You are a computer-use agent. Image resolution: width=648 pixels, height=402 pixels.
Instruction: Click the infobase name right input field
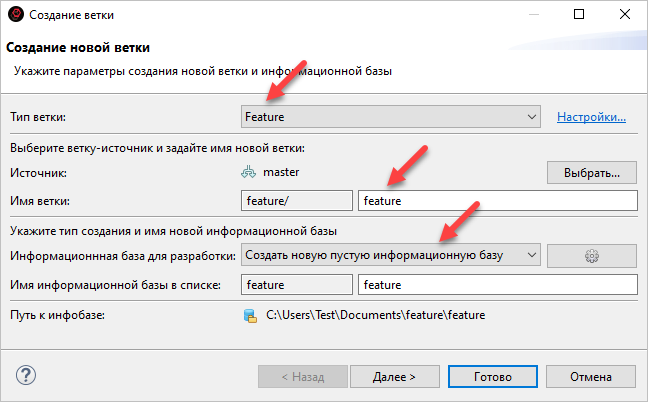coord(497,285)
